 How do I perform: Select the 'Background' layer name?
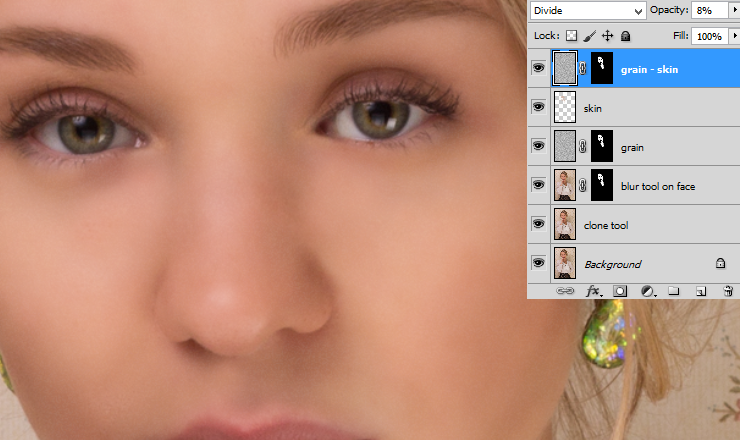(613, 264)
